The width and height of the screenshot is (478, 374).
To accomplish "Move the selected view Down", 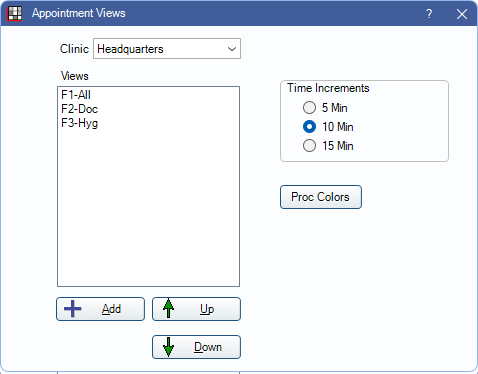I will click(196, 347).
